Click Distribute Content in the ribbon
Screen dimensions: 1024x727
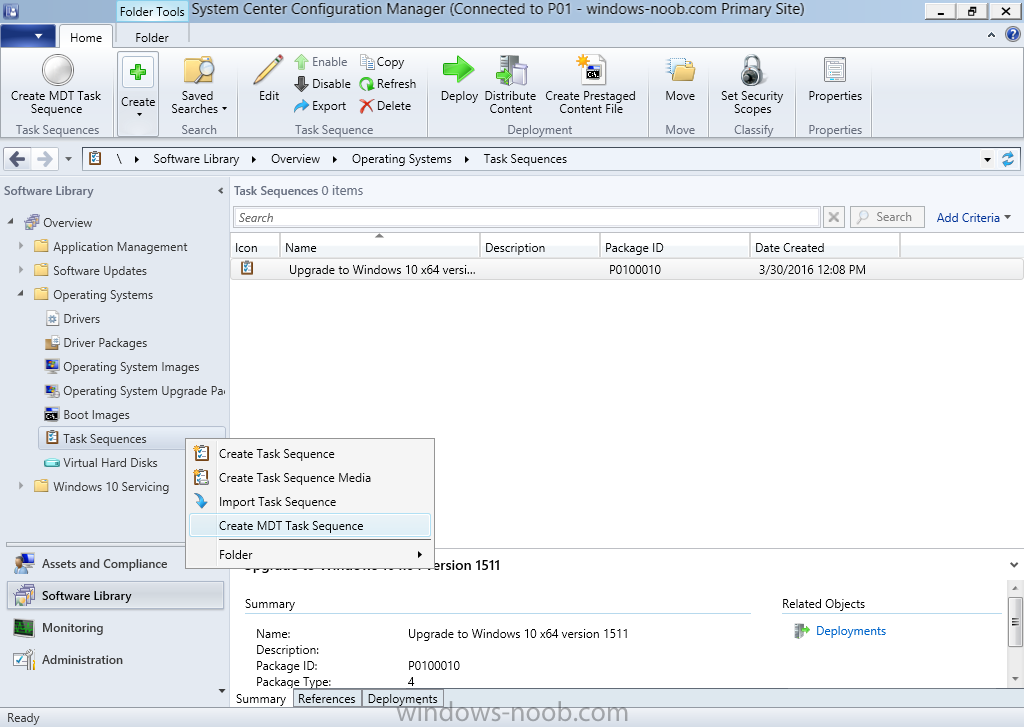coord(511,86)
